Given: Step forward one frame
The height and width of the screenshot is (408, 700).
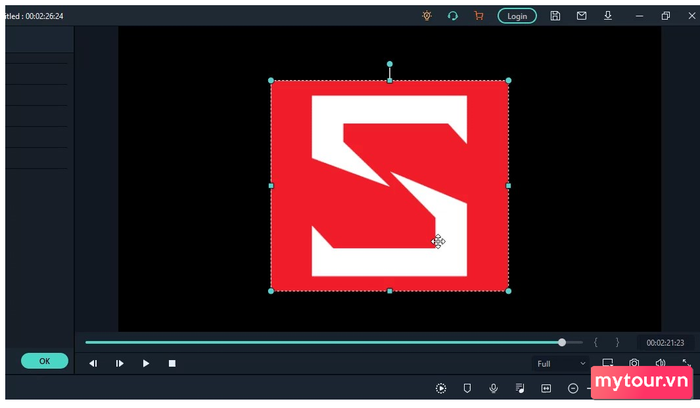Looking at the screenshot, I should (119, 363).
